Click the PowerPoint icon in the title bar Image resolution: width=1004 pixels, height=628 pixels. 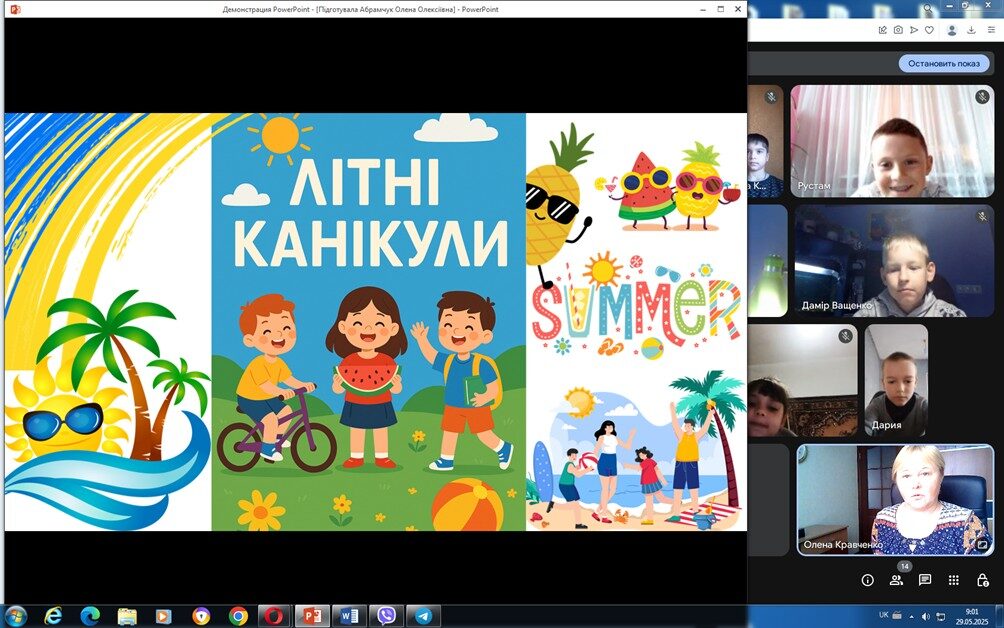point(15,9)
